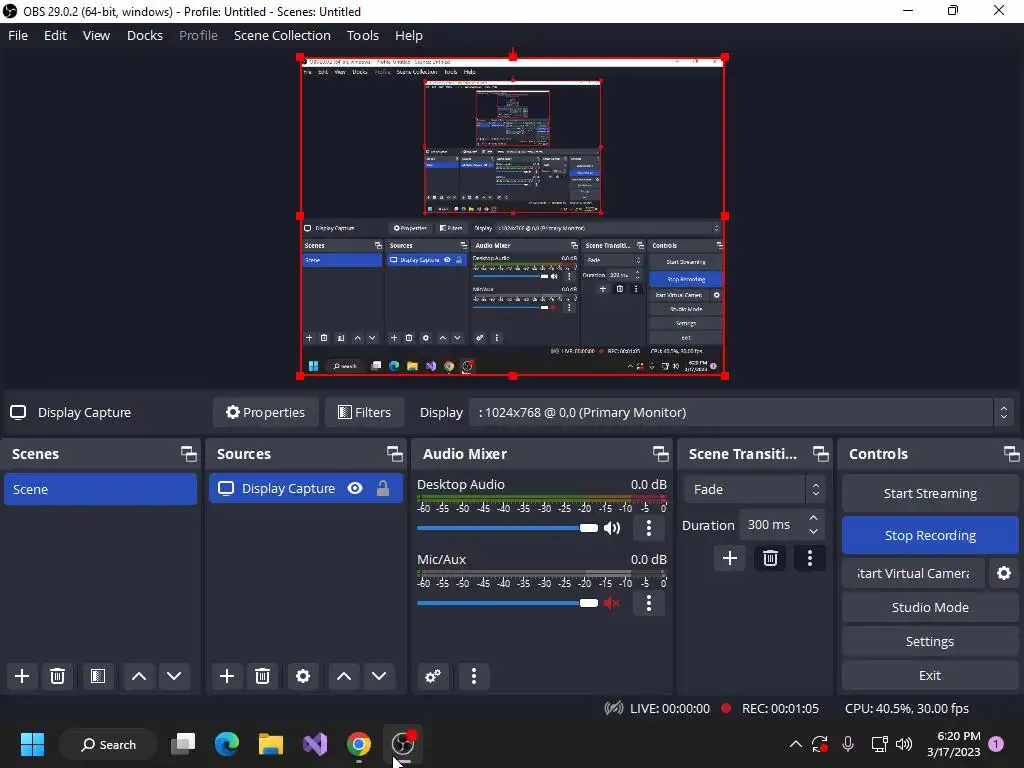Toggle Display Capture visibility eye

click(355, 488)
